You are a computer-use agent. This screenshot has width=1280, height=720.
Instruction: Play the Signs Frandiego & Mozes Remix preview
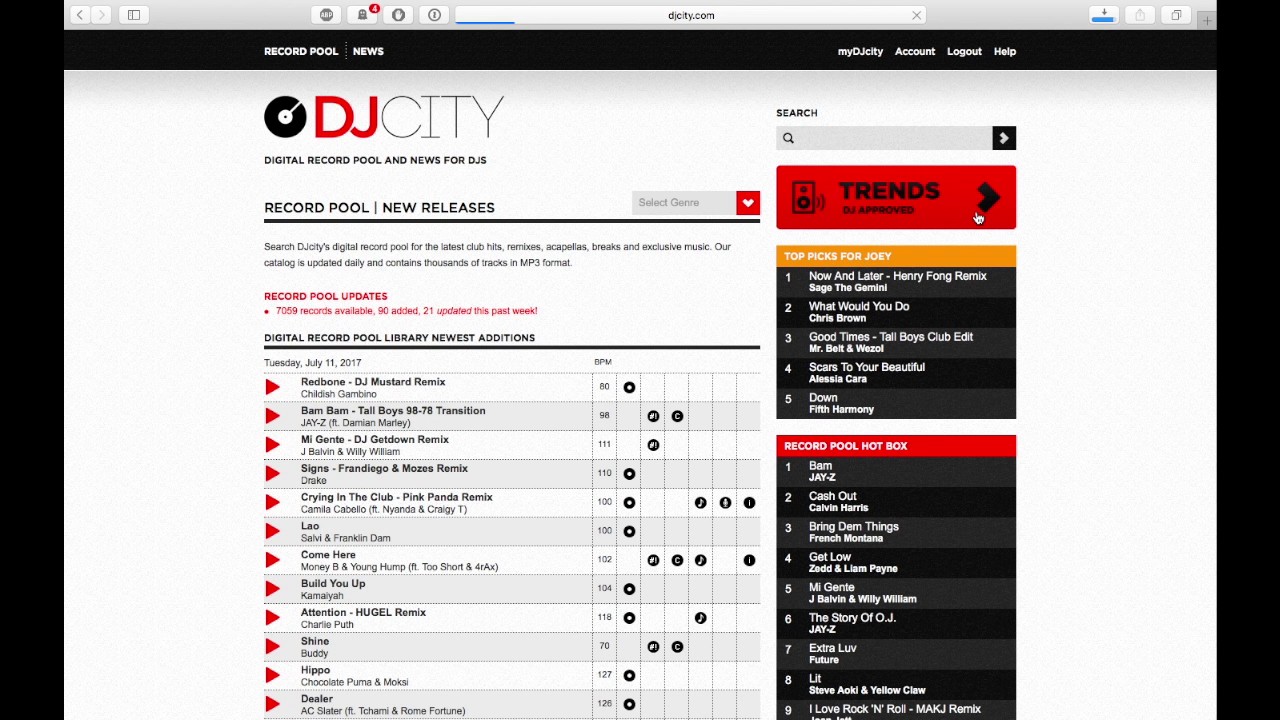point(272,473)
